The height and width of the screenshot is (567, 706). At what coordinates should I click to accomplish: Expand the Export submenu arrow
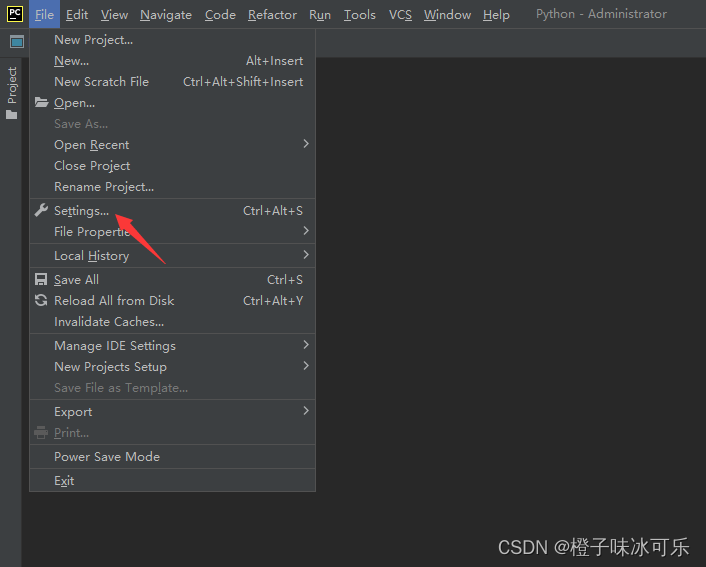point(306,410)
